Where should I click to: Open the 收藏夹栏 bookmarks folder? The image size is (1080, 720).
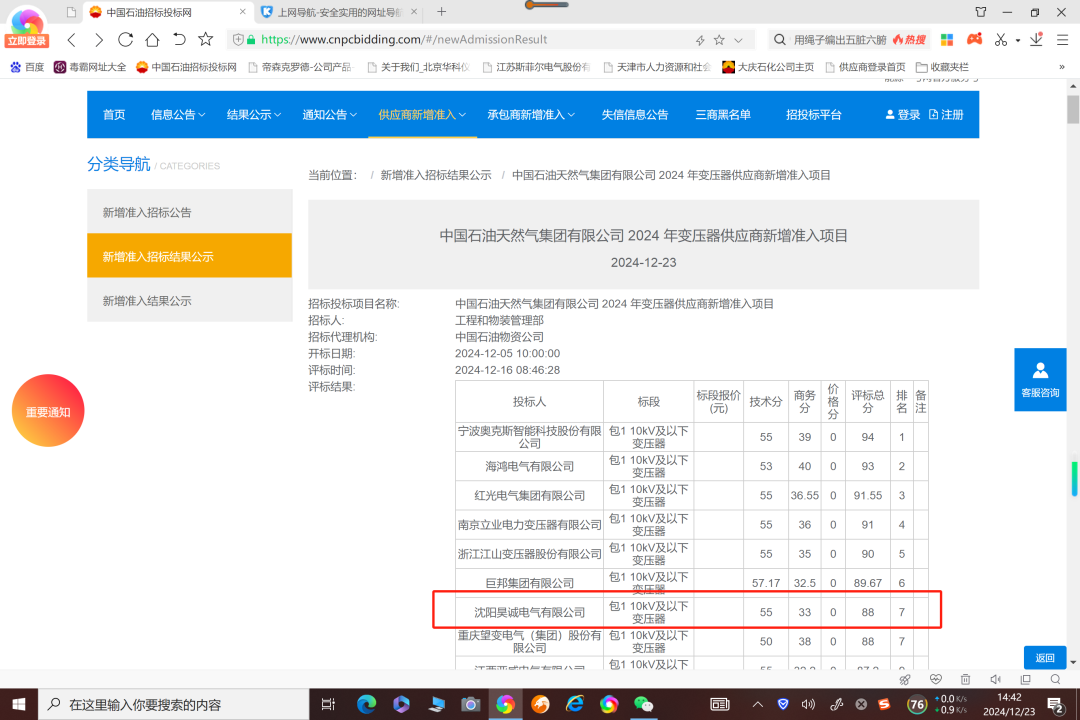point(942,67)
